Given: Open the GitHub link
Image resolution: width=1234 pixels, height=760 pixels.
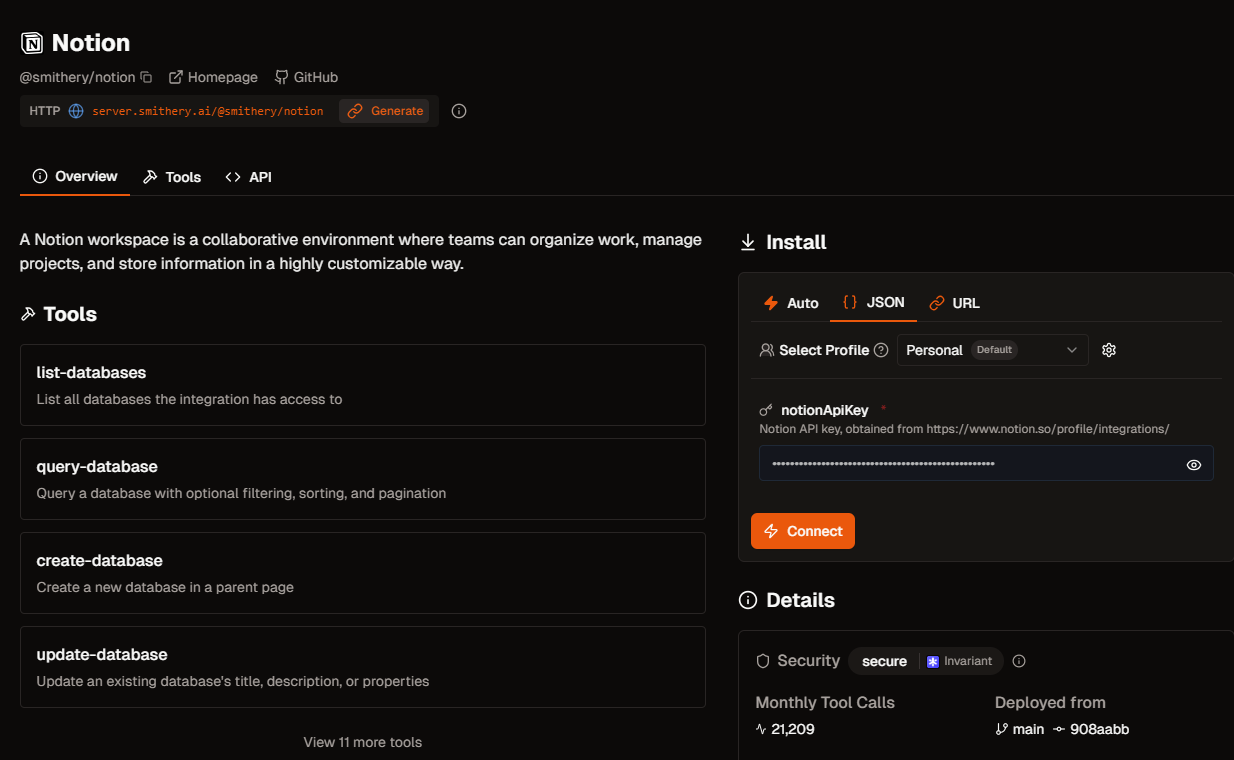Looking at the screenshot, I should [x=306, y=77].
